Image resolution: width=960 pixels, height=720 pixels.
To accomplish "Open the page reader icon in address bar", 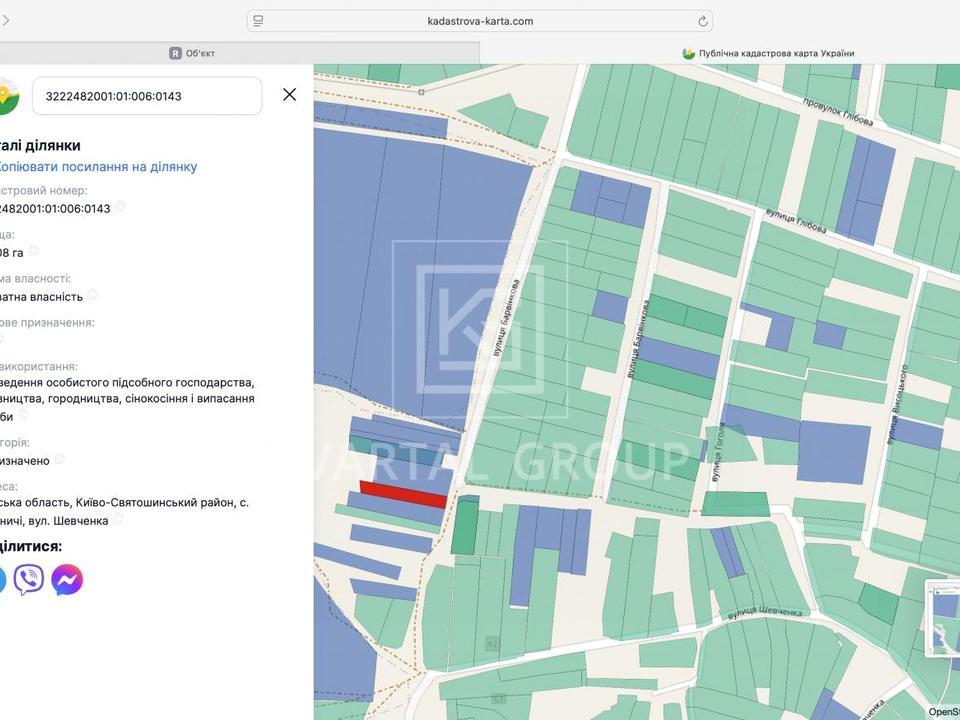I will click(x=258, y=21).
